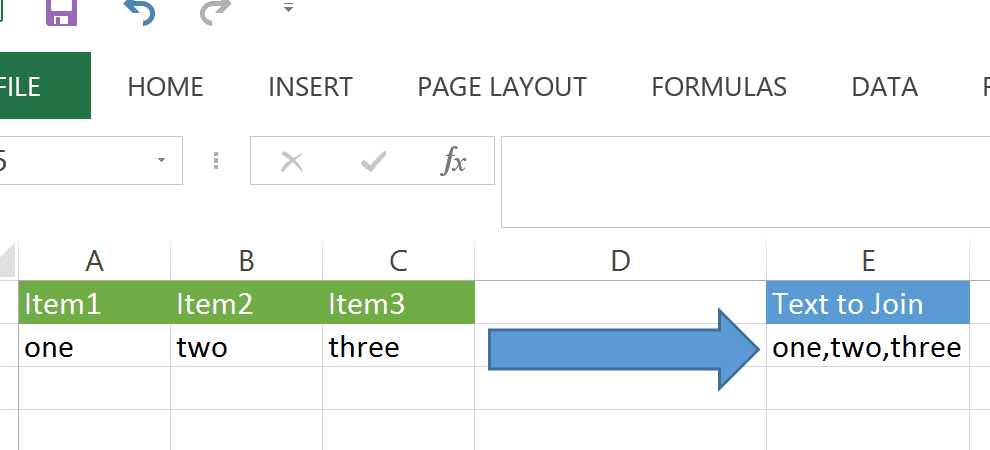Click the Undo arrow icon
The height and width of the screenshot is (450, 990).
[x=139, y=12]
